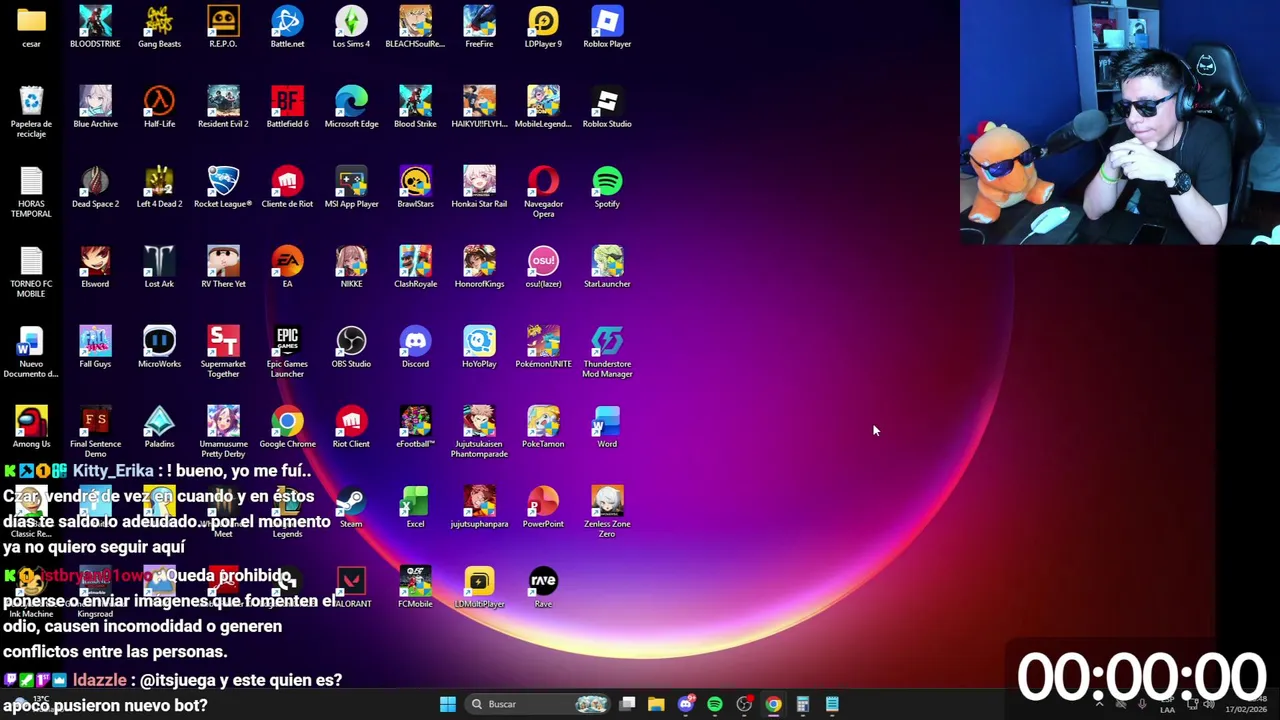Open the EA app shortcut
Screen dimensions: 1280x720
coord(287,267)
